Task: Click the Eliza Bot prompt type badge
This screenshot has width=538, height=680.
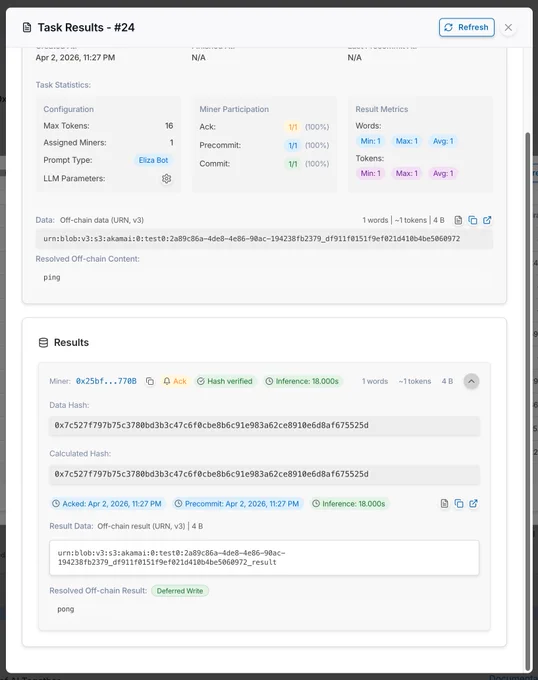Action: (153, 160)
